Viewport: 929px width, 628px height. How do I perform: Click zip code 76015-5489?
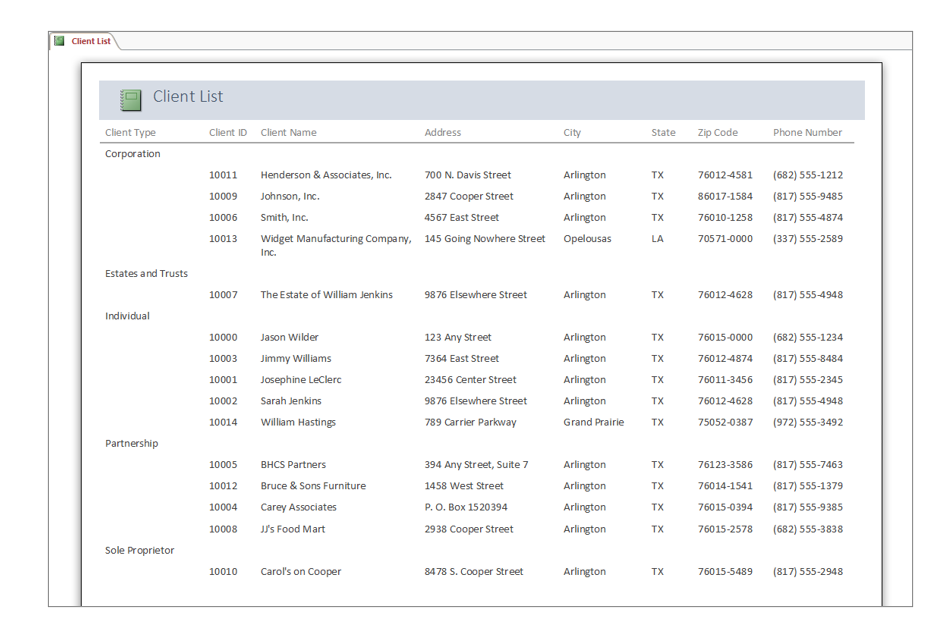(x=725, y=572)
